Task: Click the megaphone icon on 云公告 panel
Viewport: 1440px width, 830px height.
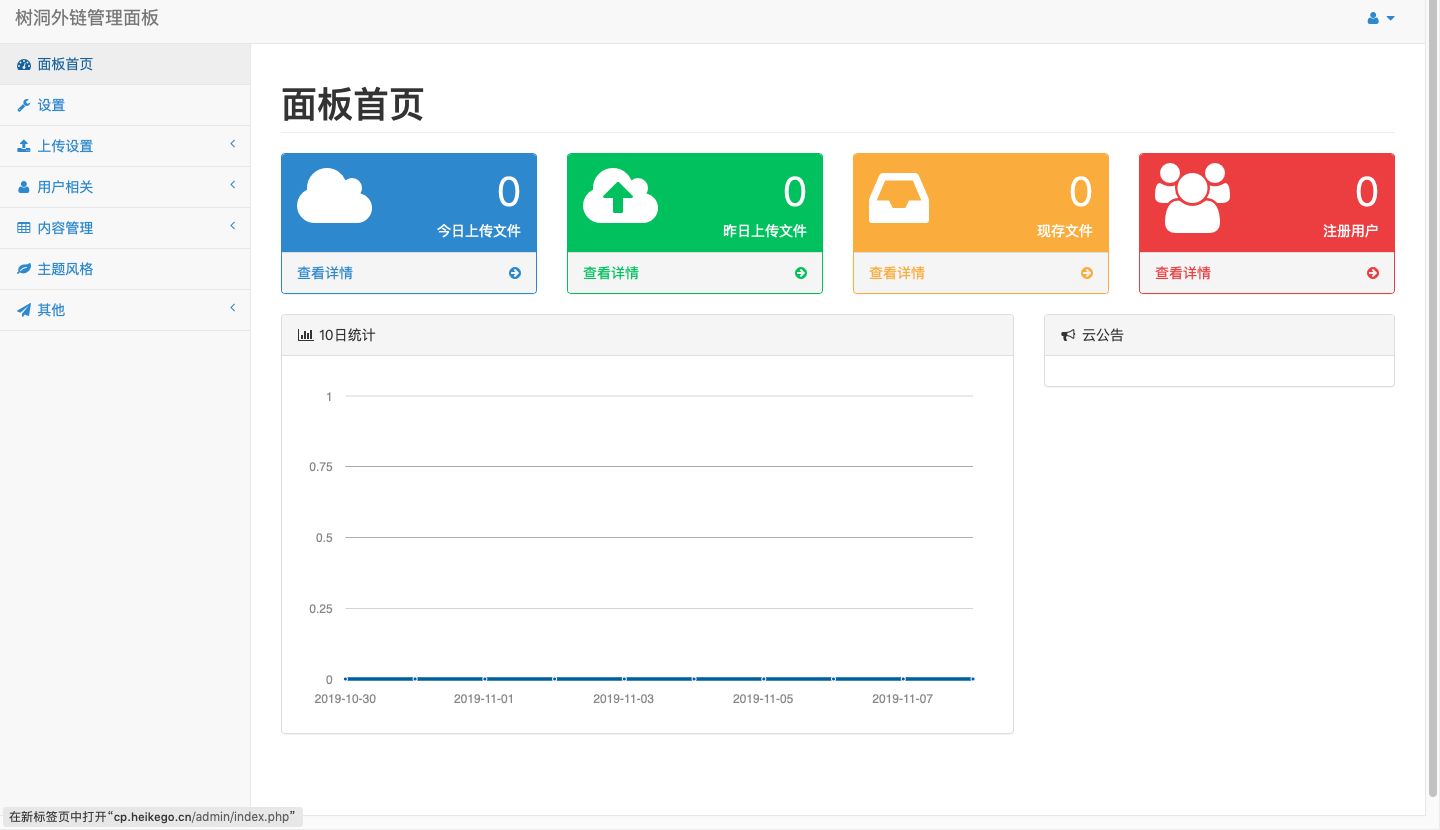Action: [x=1066, y=334]
